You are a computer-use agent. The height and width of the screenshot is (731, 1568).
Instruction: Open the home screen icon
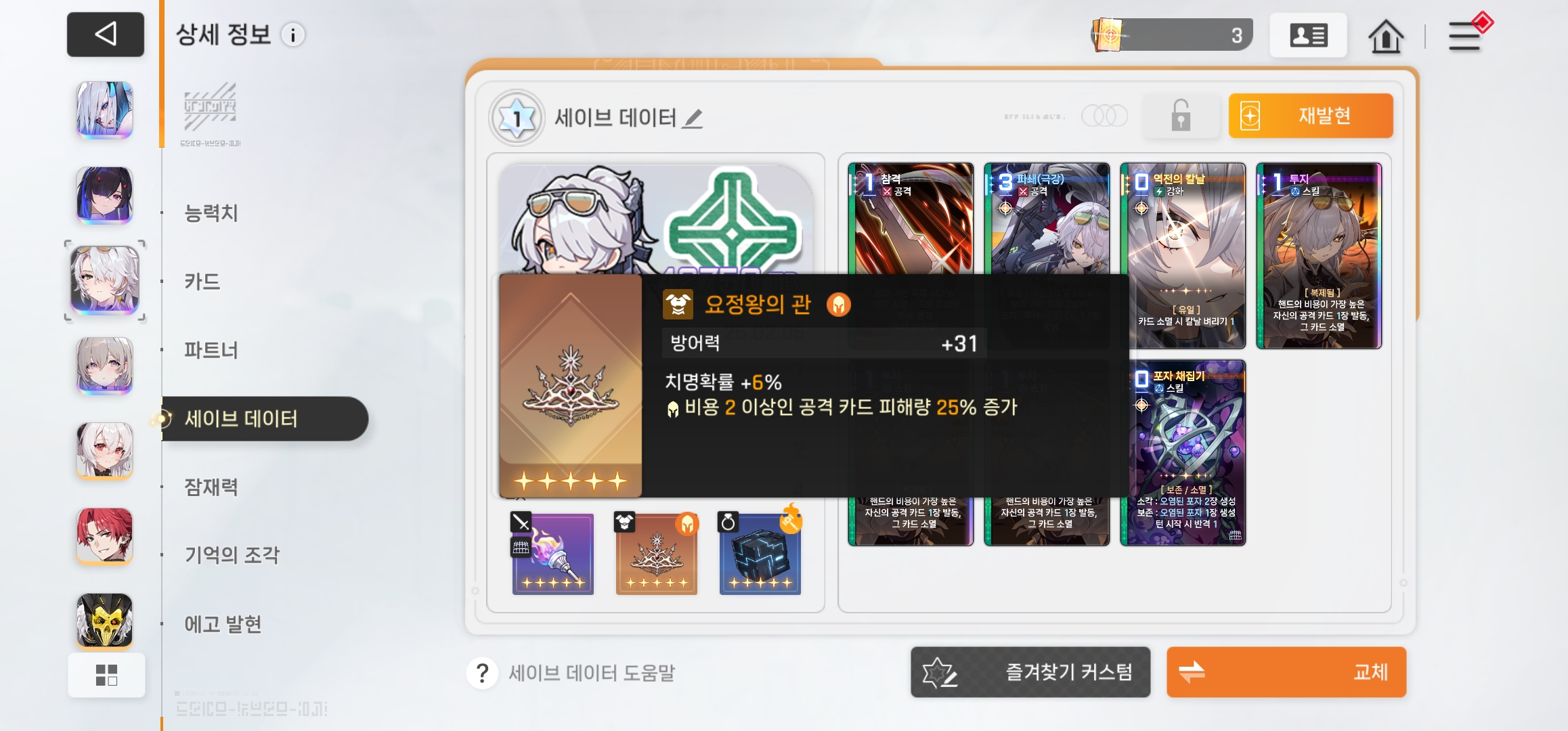pos(1385,36)
